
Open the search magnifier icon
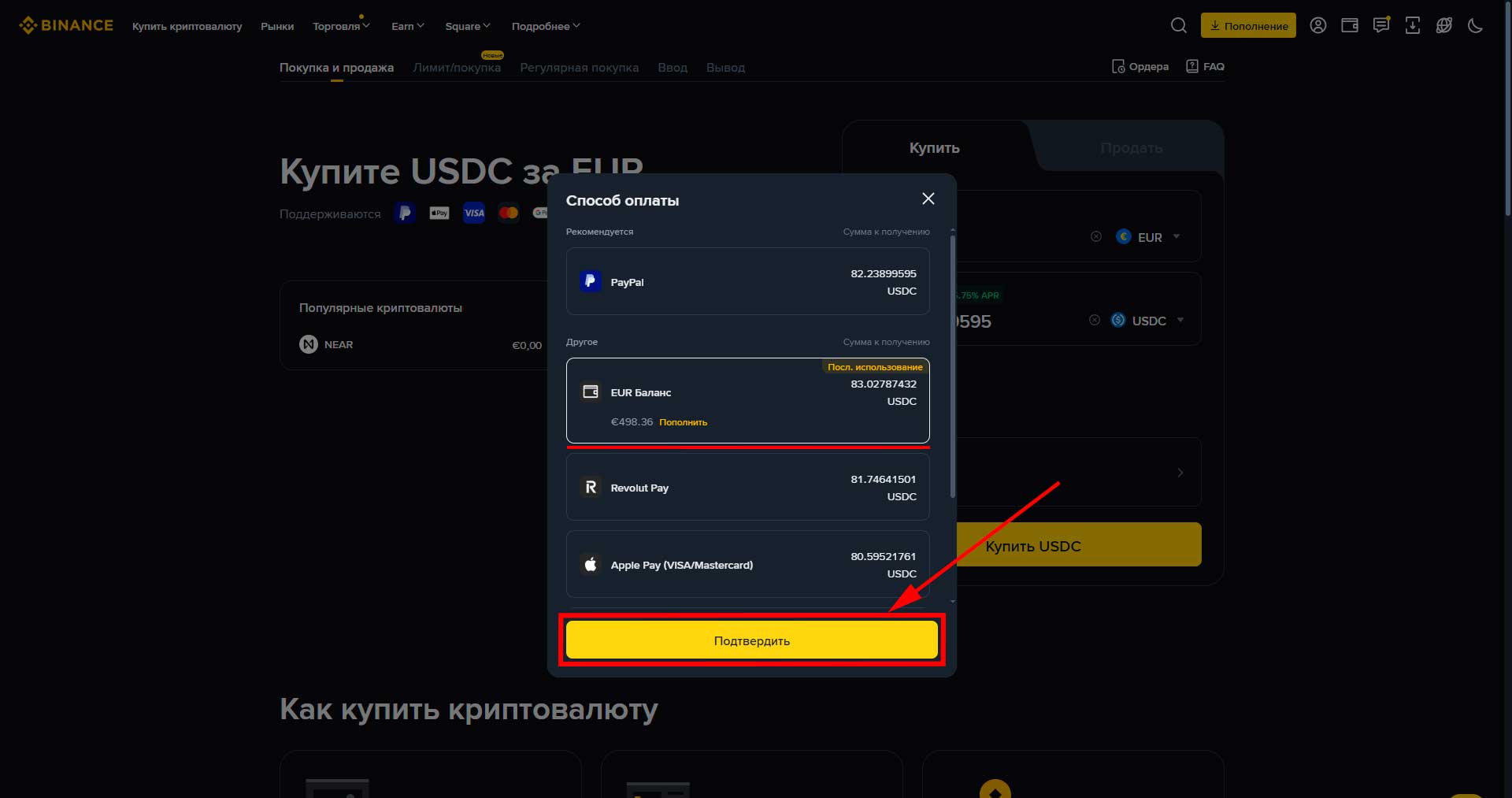click(x=1178, y=25)
